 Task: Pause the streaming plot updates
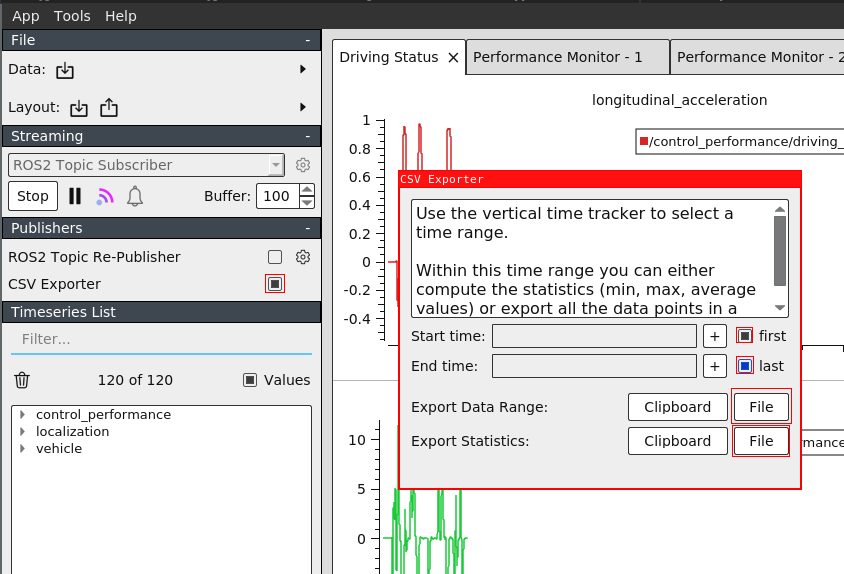point(75,196)
